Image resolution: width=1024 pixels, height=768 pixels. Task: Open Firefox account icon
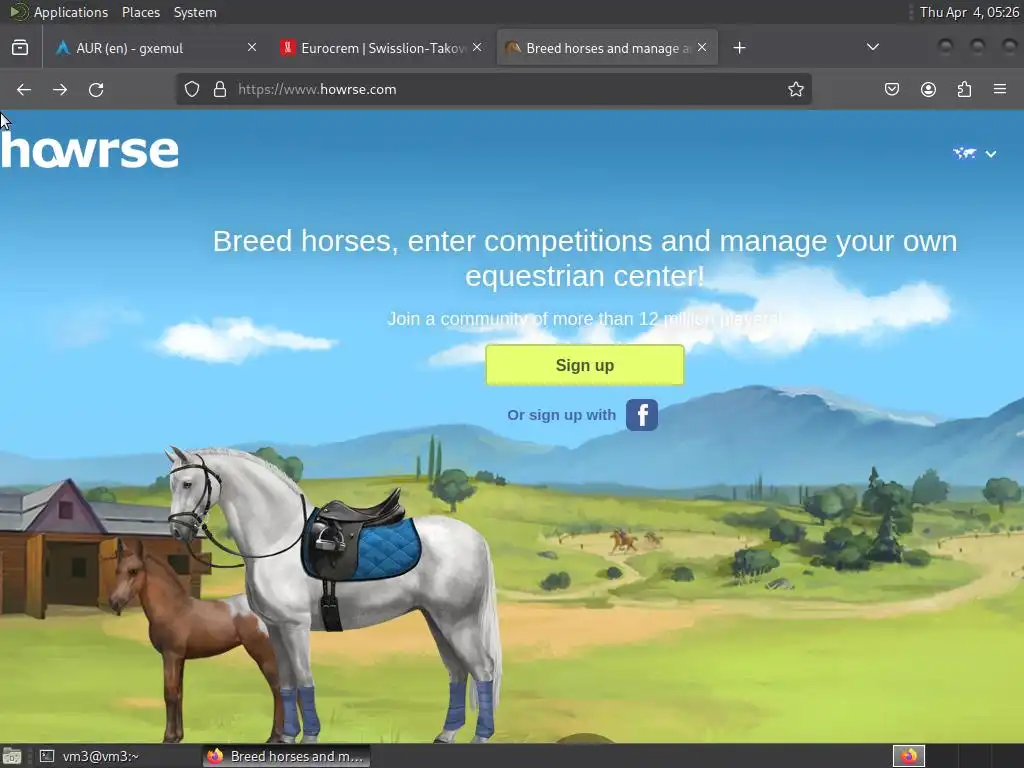tap(928, 89)
